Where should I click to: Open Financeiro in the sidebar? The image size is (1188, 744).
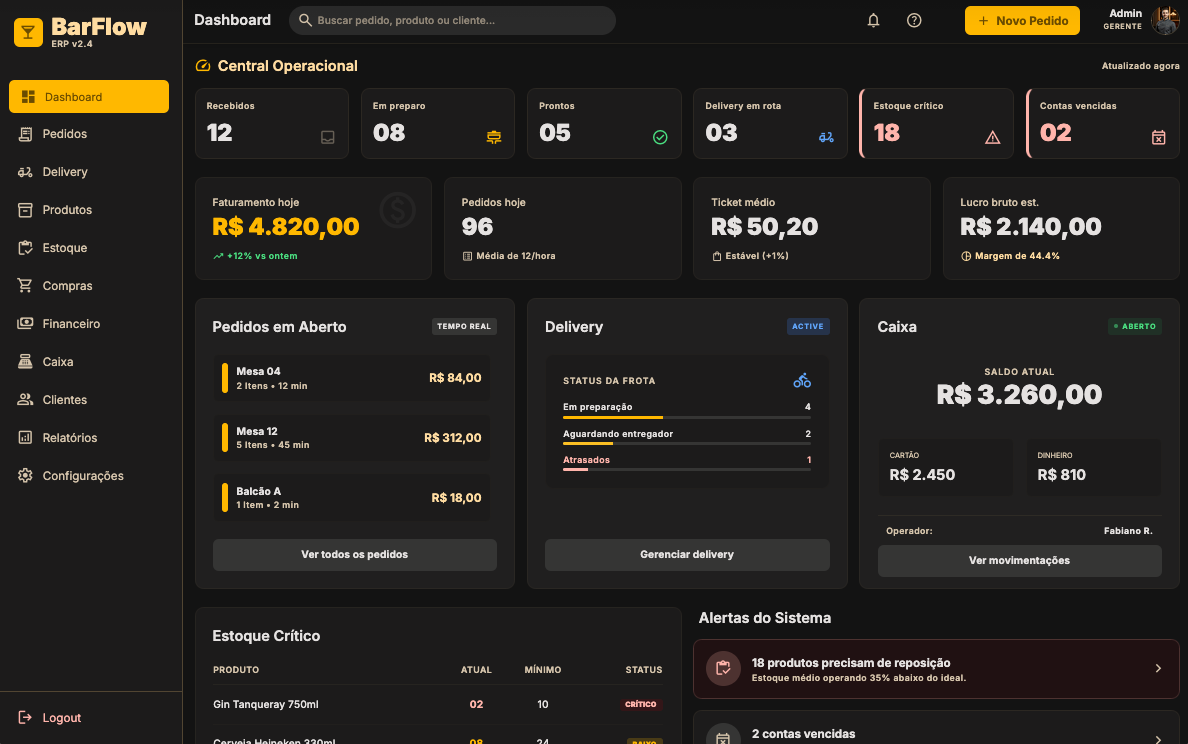tap(89, 324)
